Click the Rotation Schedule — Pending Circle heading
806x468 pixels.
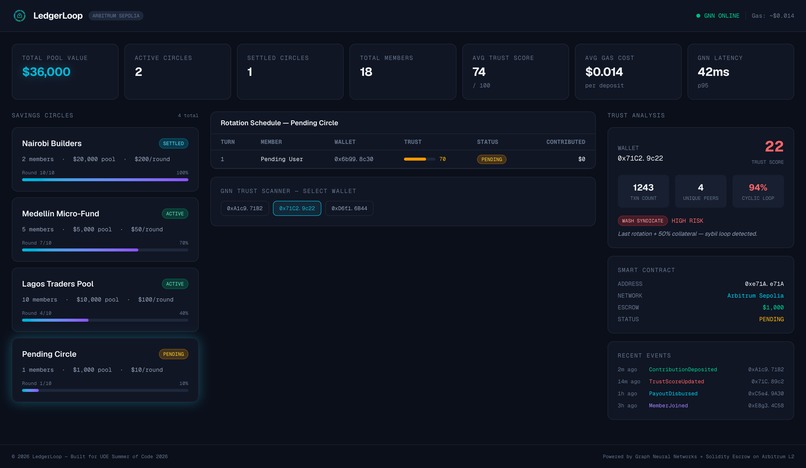click(279, 123)
